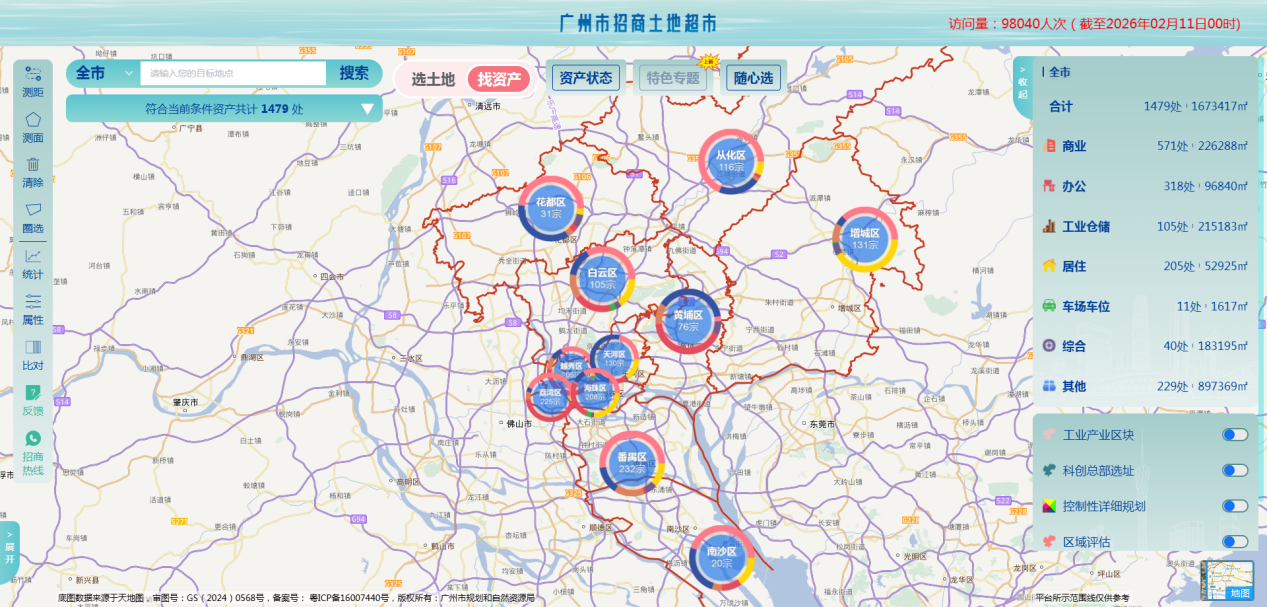
Task: Click the 资产状态 filter button
Action: 586,77
